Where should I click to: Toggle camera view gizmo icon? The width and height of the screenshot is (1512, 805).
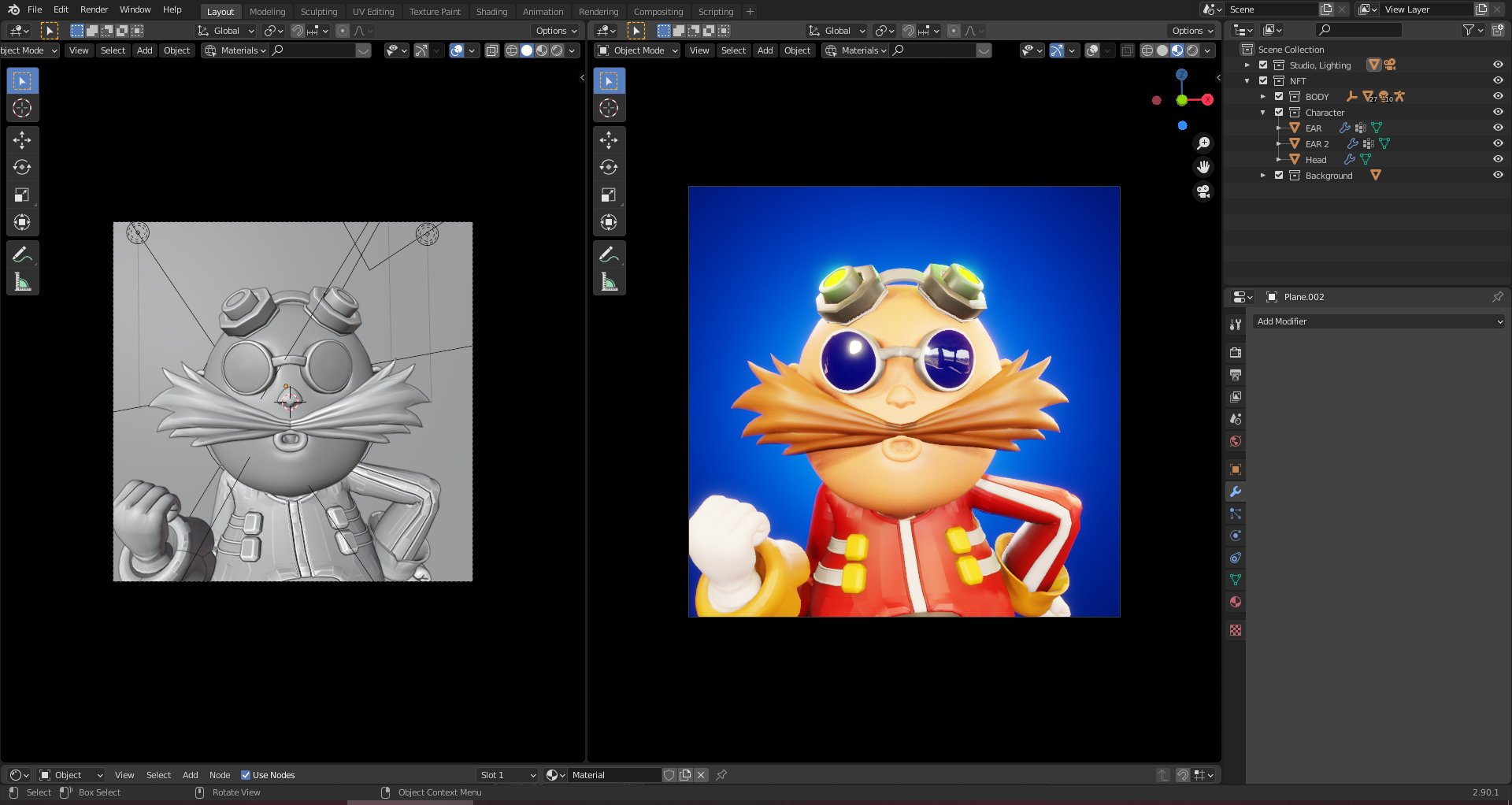1203,191
